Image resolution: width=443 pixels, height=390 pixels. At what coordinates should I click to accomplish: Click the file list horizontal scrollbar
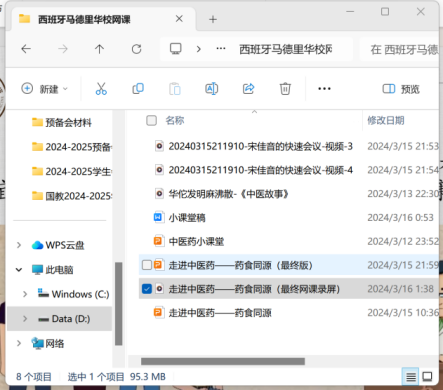[x=223, y=361]
